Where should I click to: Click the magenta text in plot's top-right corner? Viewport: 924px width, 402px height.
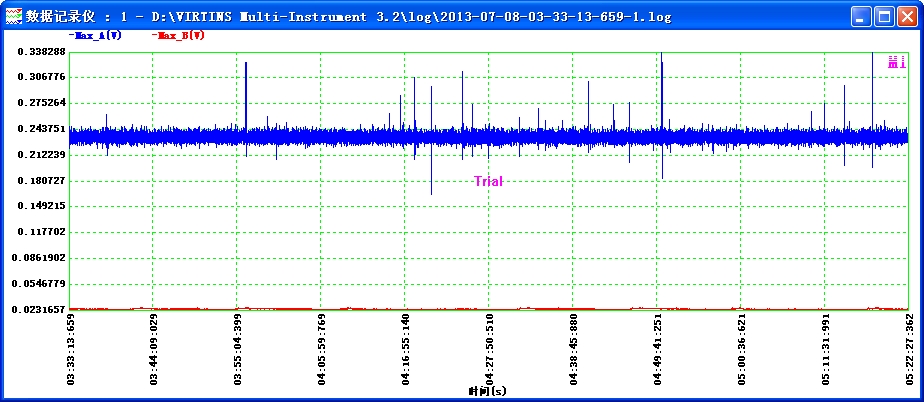click(896, 63)
